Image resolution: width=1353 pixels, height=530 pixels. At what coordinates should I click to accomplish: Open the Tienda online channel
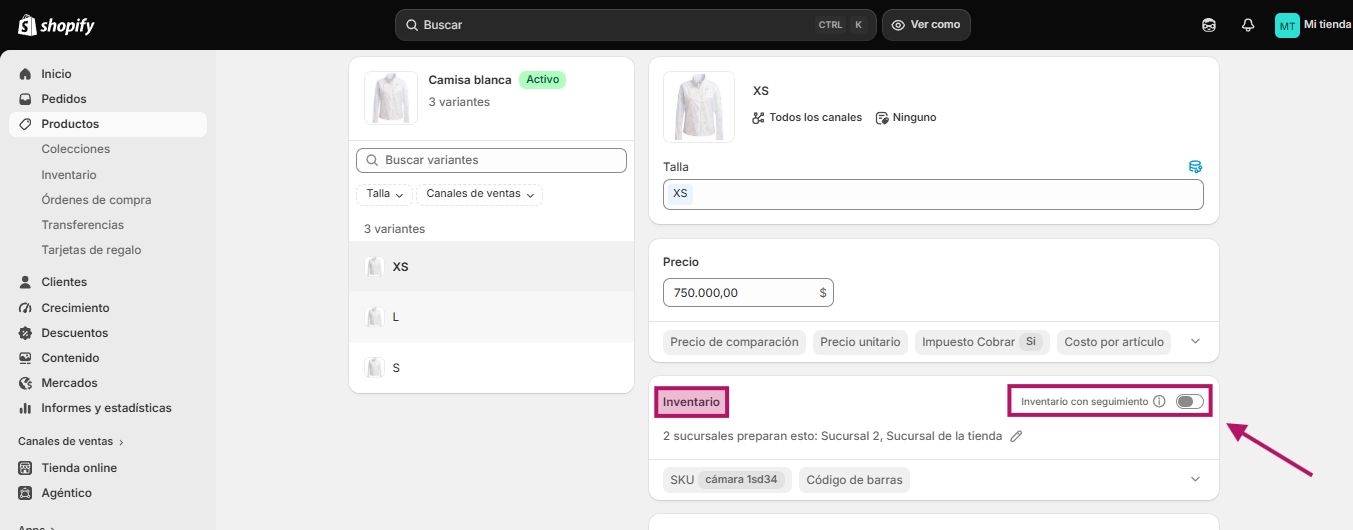[79, 468]
